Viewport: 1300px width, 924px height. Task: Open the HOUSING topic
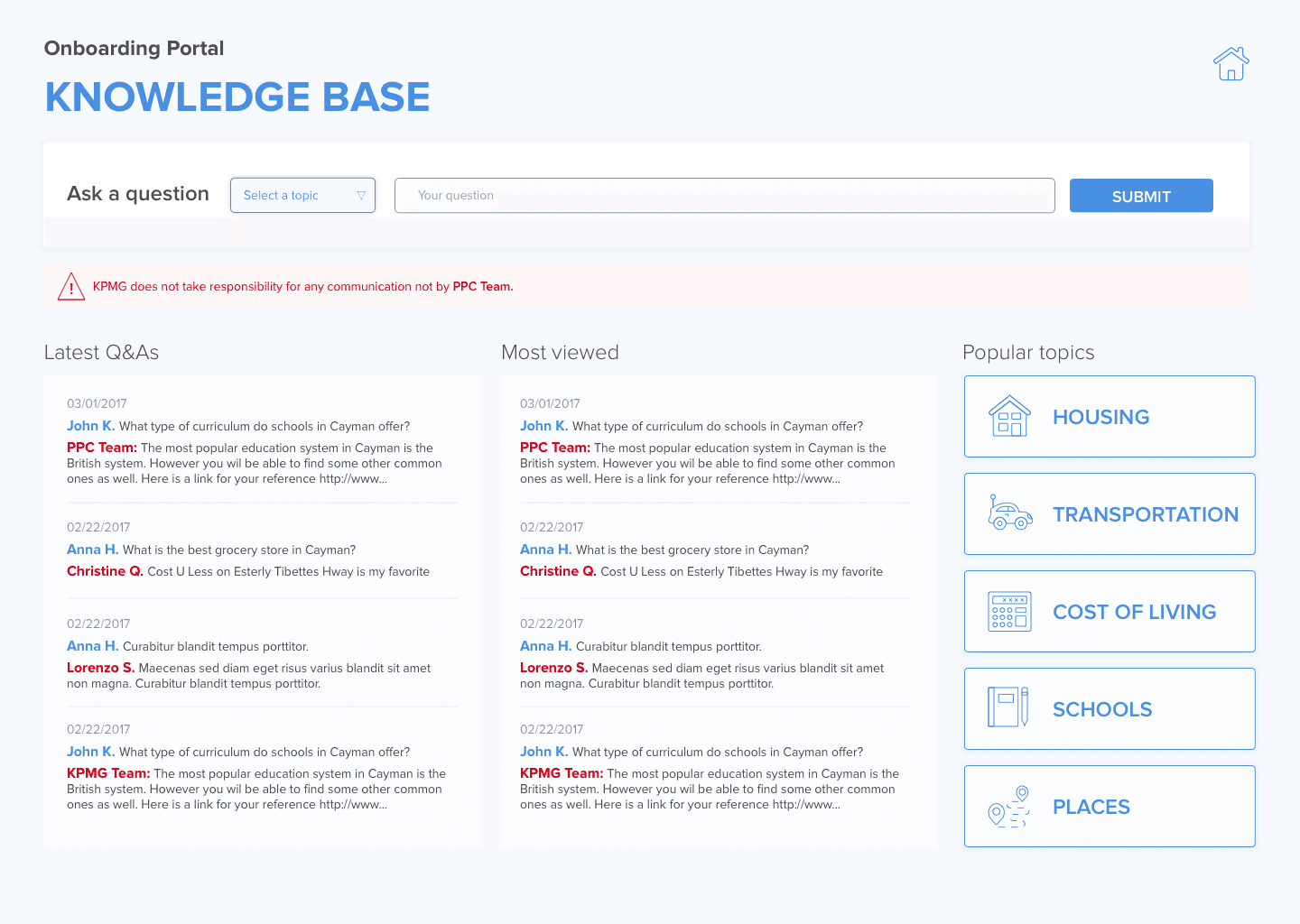[1100, 417]
